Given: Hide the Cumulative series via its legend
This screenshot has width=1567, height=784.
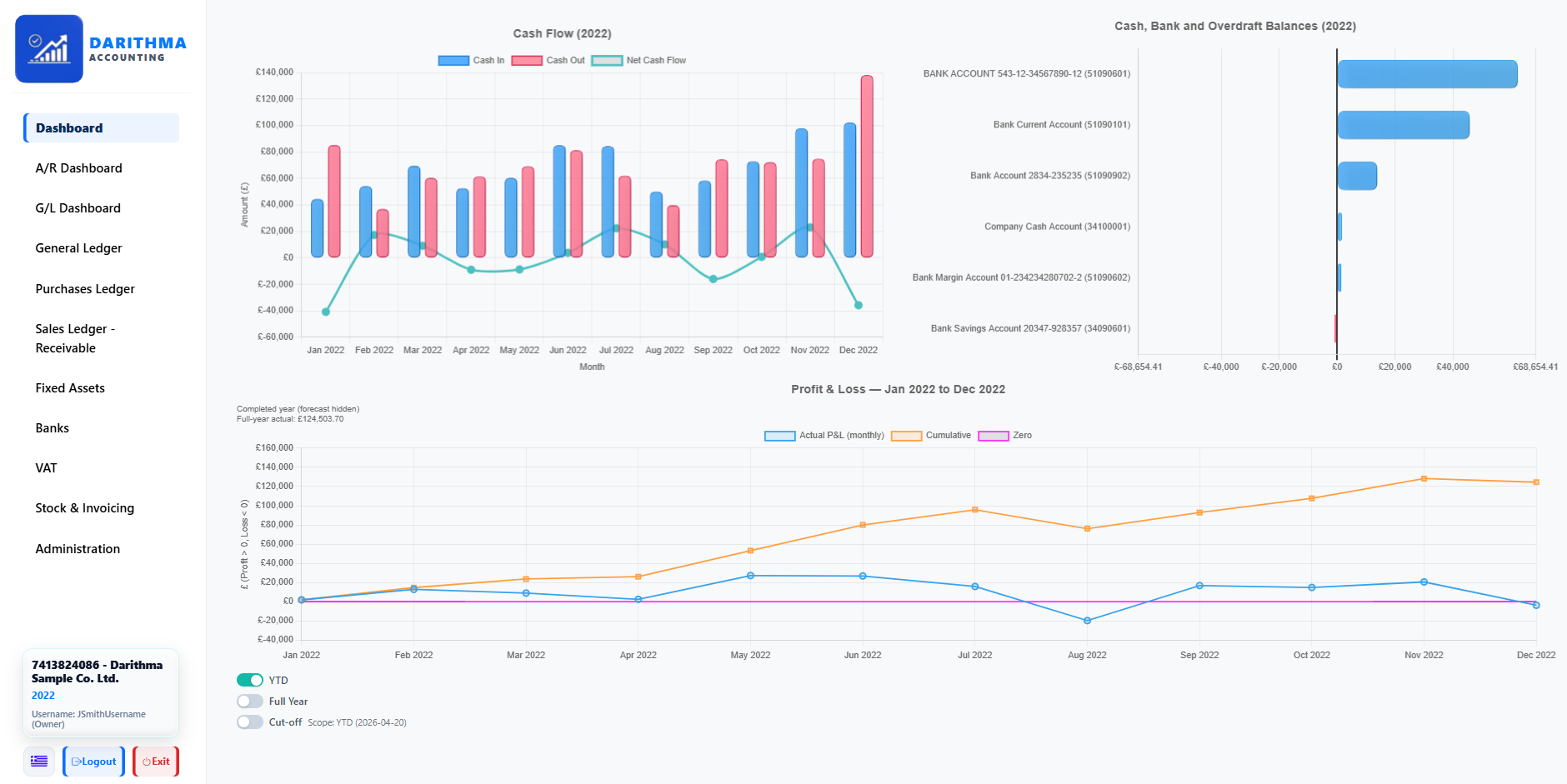Looking at the screenshot, I should [906, 436].
